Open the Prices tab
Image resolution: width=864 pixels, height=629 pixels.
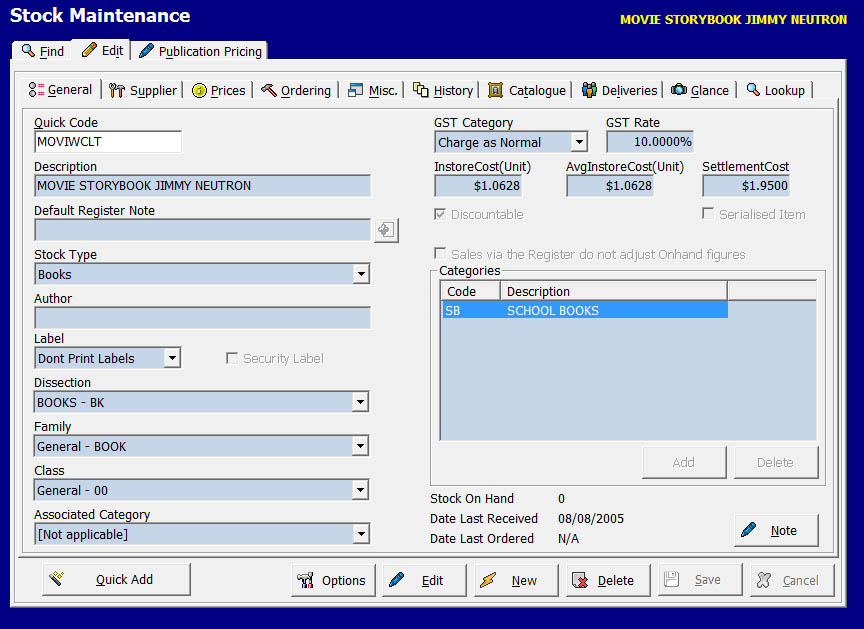coord(219,90)
